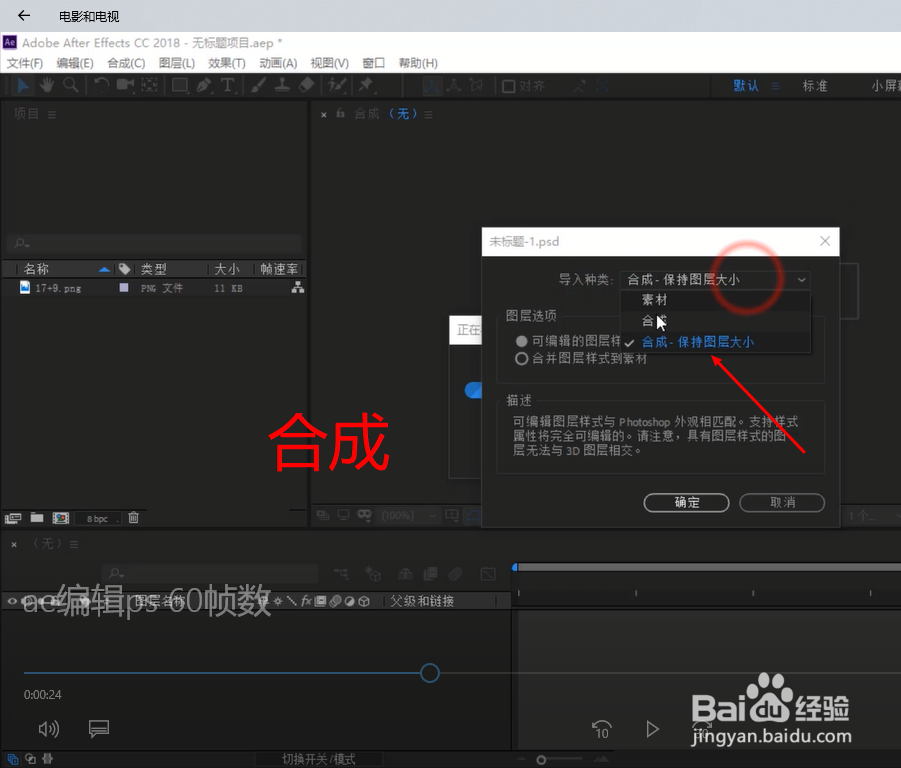Screen dimensions: 901x768
Task: Select merge layer styles into footage option
Action: pos(522,359)
